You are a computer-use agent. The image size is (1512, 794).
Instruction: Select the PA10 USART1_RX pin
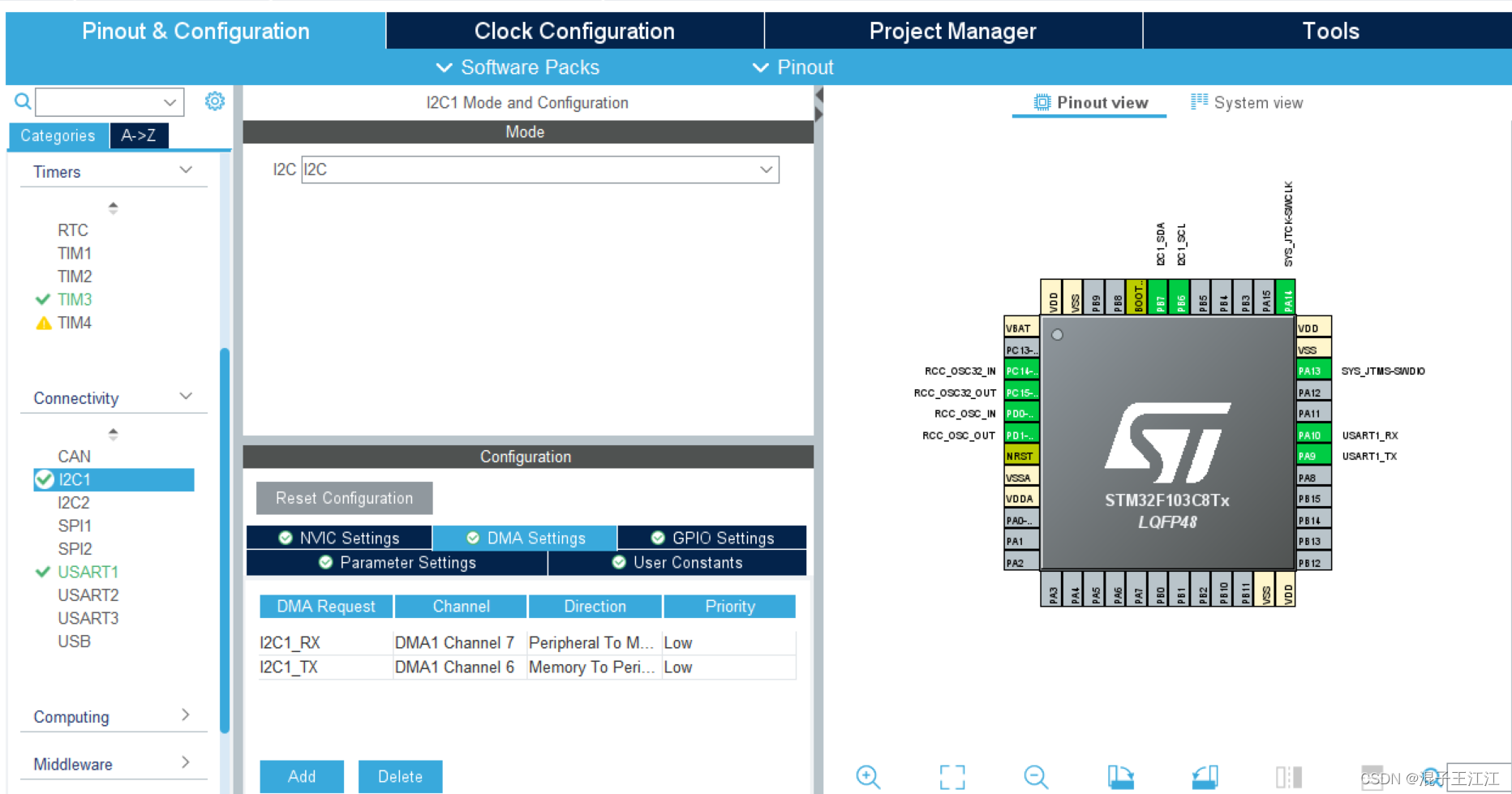tap(1313, 435)
